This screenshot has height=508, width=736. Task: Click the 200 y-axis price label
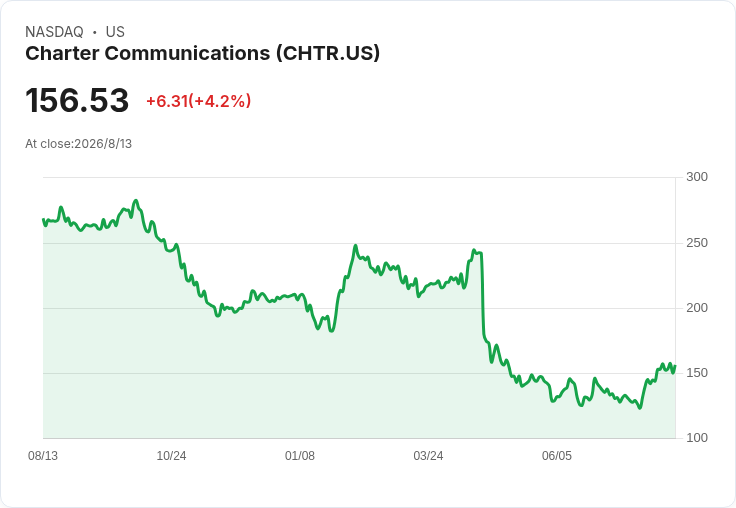(x=697, y=308)
